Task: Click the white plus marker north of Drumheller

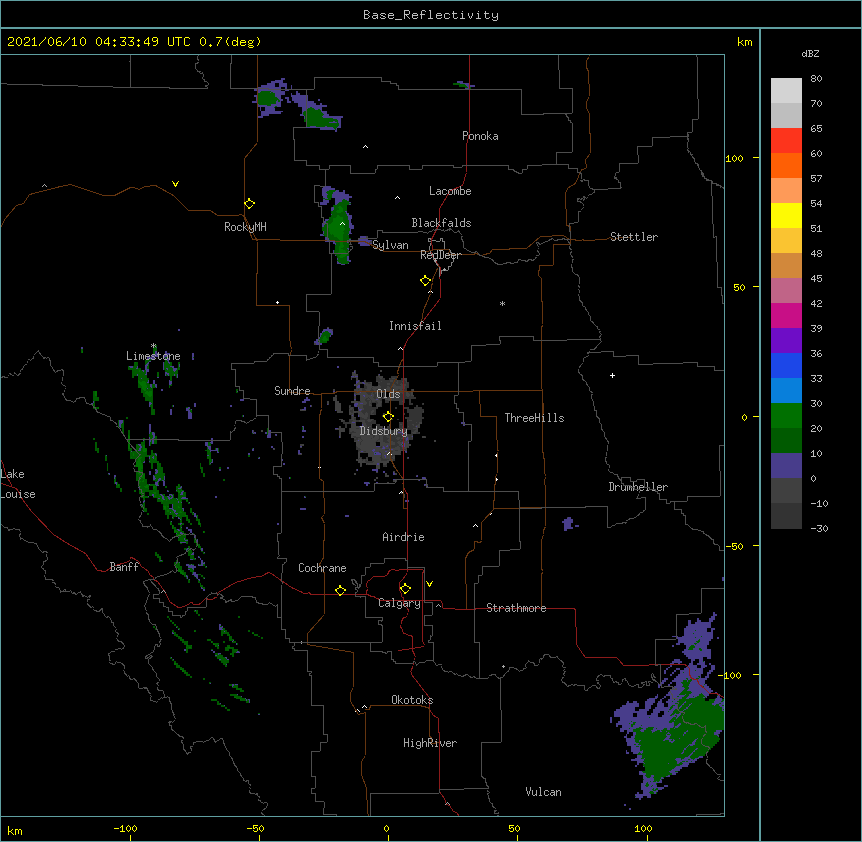Action: click(612, 375)
